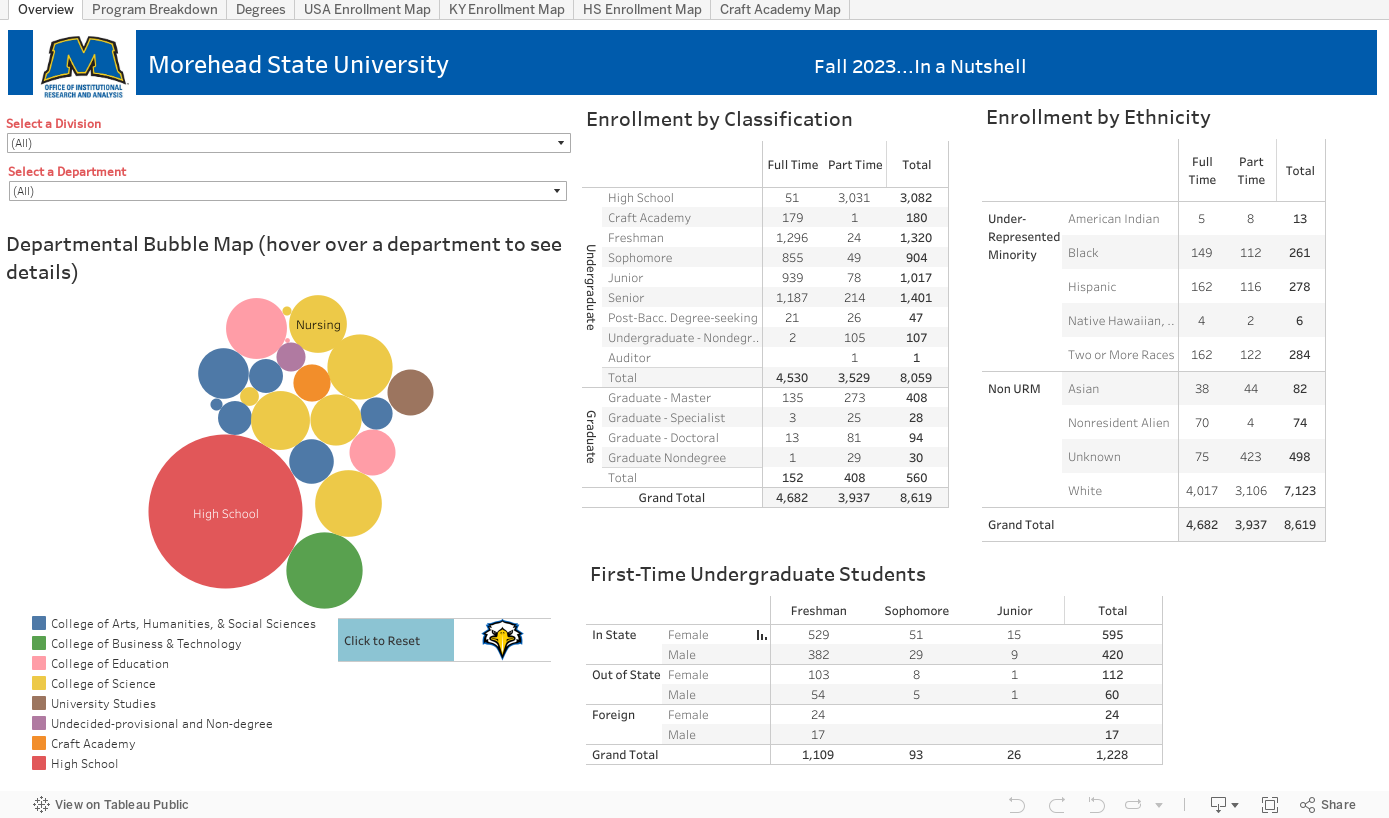Click the red High School legend swatch
Screen dimensions: 1389x818
(x=39, y=763)
